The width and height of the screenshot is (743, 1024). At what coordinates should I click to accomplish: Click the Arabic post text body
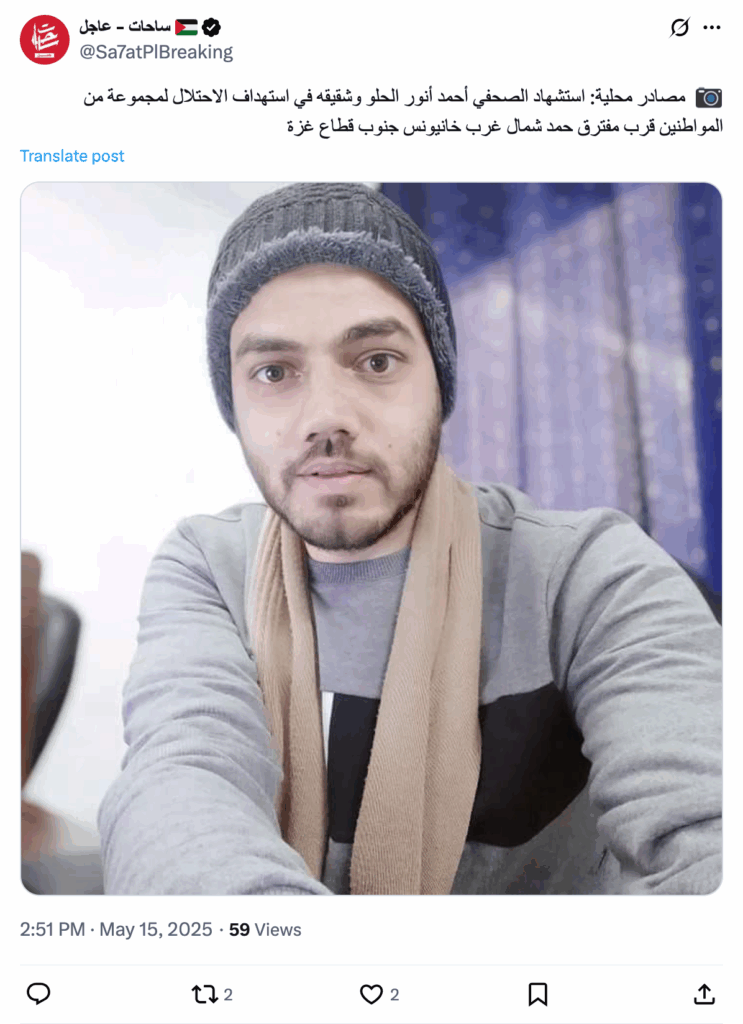tap(403, 111)
